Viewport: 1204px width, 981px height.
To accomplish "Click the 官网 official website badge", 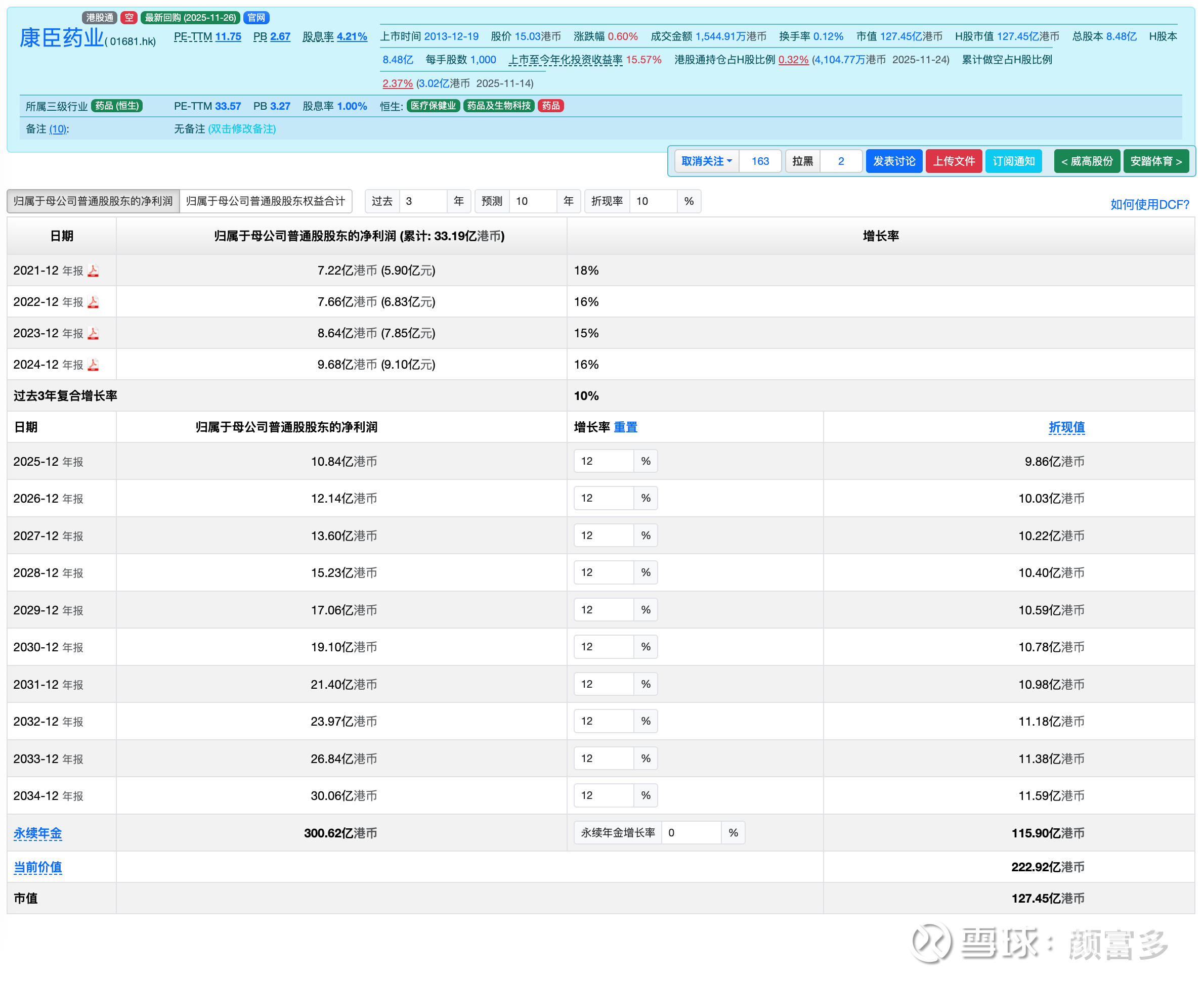I will [256, 18].
